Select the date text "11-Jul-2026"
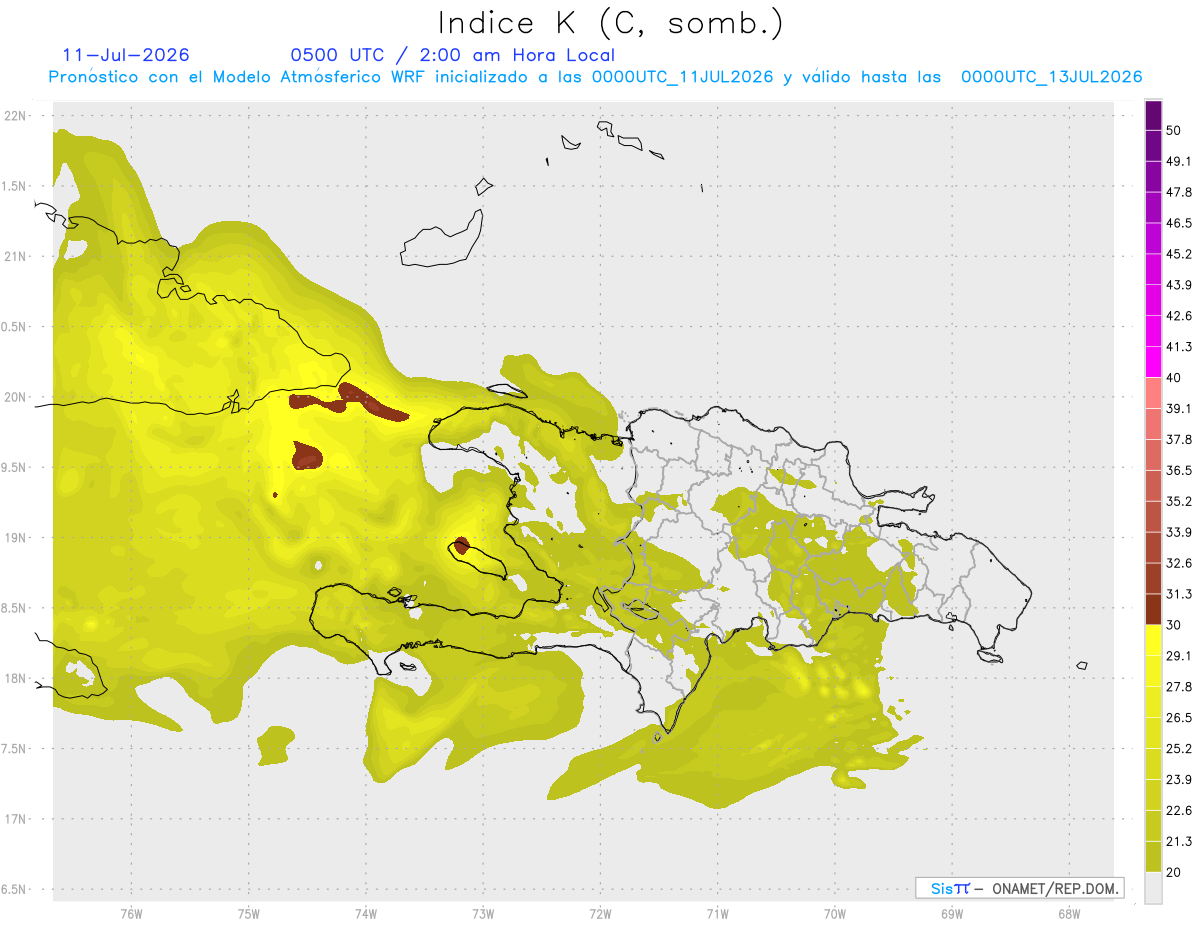This screenshot has width=1200, height=927. [126, 55]
